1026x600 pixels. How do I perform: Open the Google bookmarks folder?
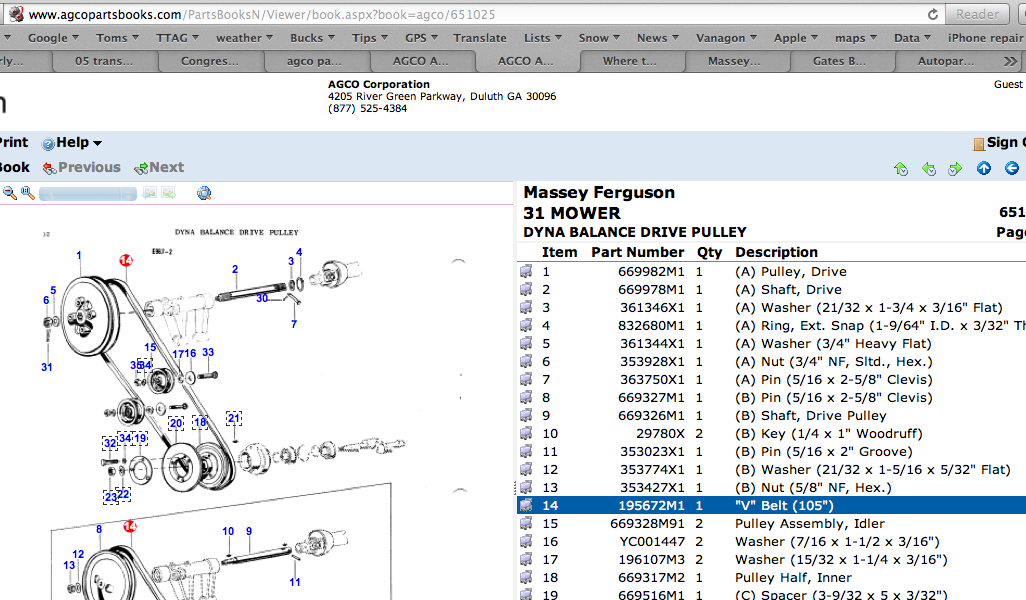coord(53,38)
